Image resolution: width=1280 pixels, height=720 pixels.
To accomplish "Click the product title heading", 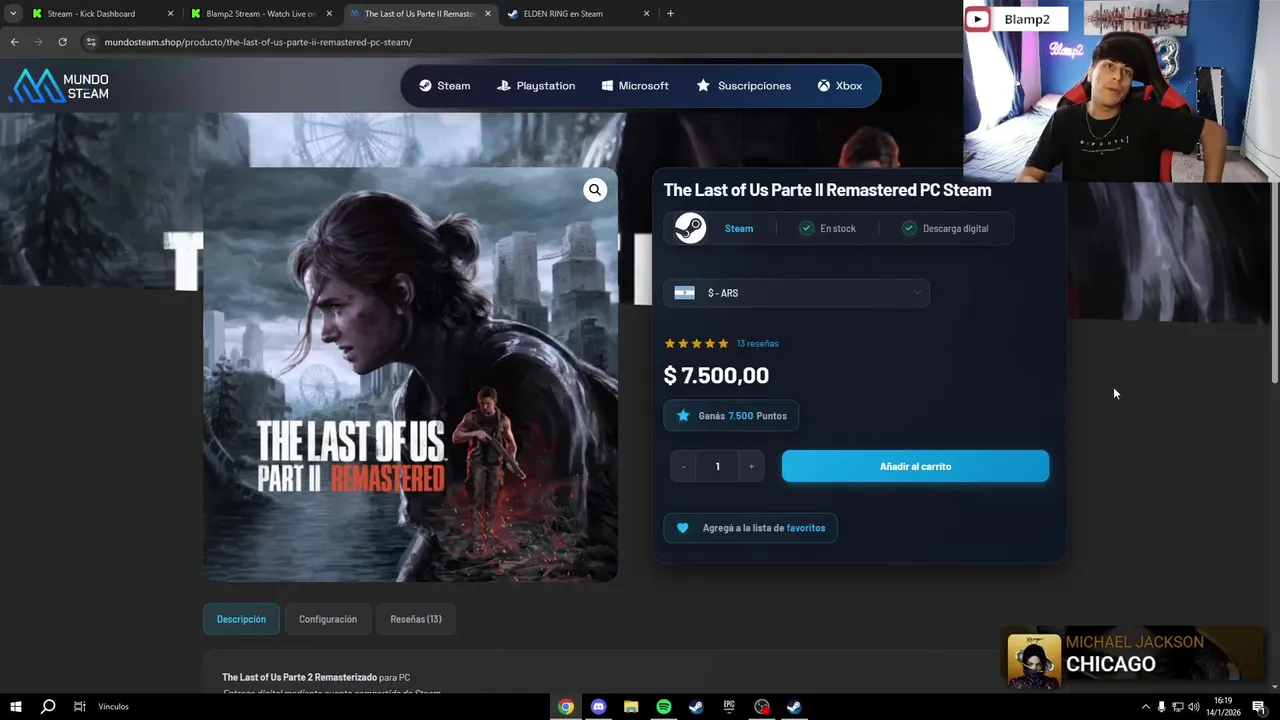I will coord(827,190).
